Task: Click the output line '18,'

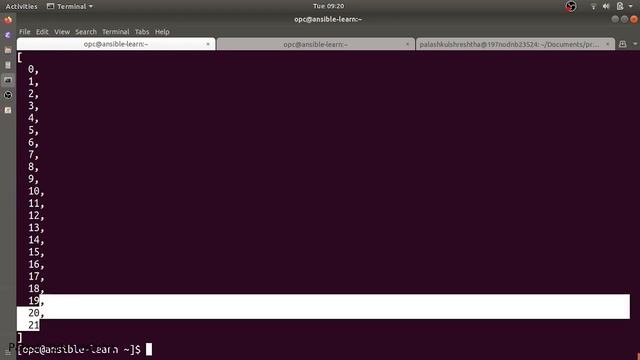Action: [x=36, y=289]
